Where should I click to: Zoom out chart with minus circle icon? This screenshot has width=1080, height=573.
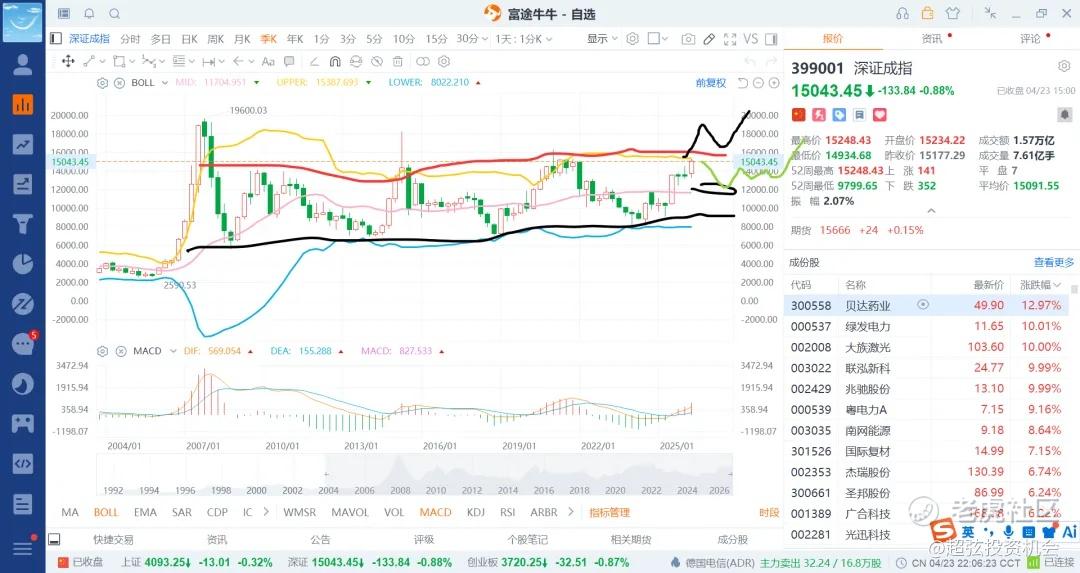click(758, 83)
